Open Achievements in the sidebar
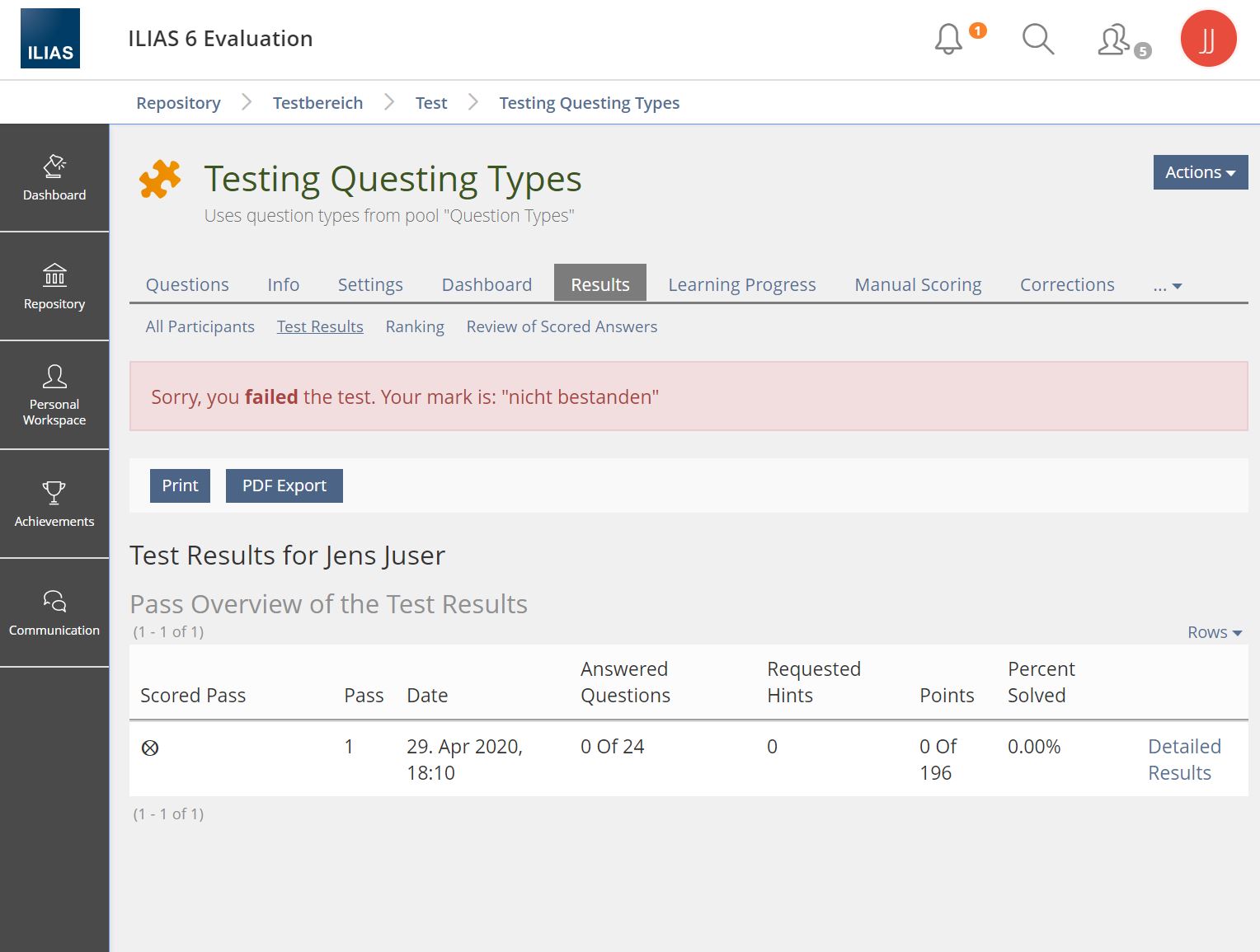 pos(54,504)
